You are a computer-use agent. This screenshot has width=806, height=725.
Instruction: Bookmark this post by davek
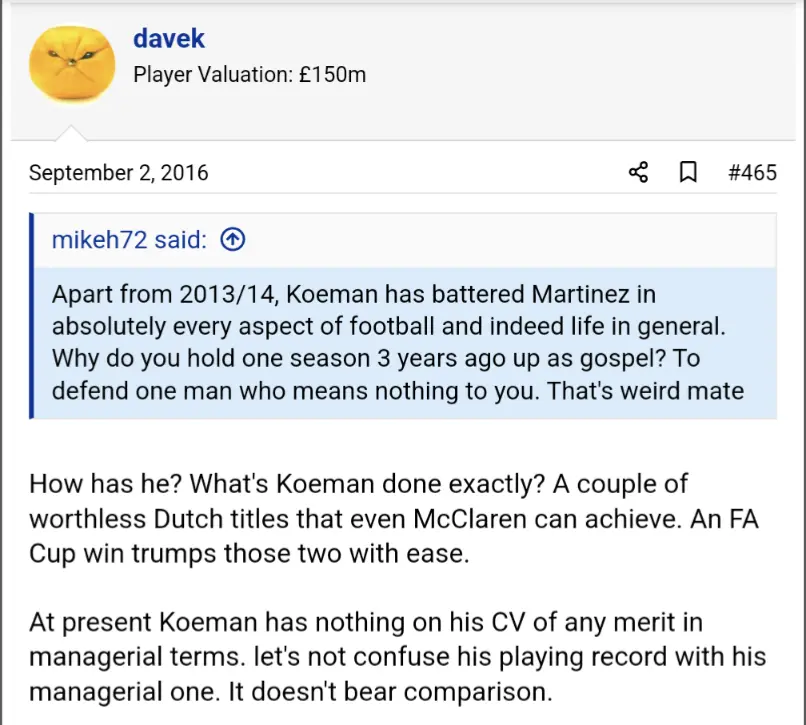[688, 172]
